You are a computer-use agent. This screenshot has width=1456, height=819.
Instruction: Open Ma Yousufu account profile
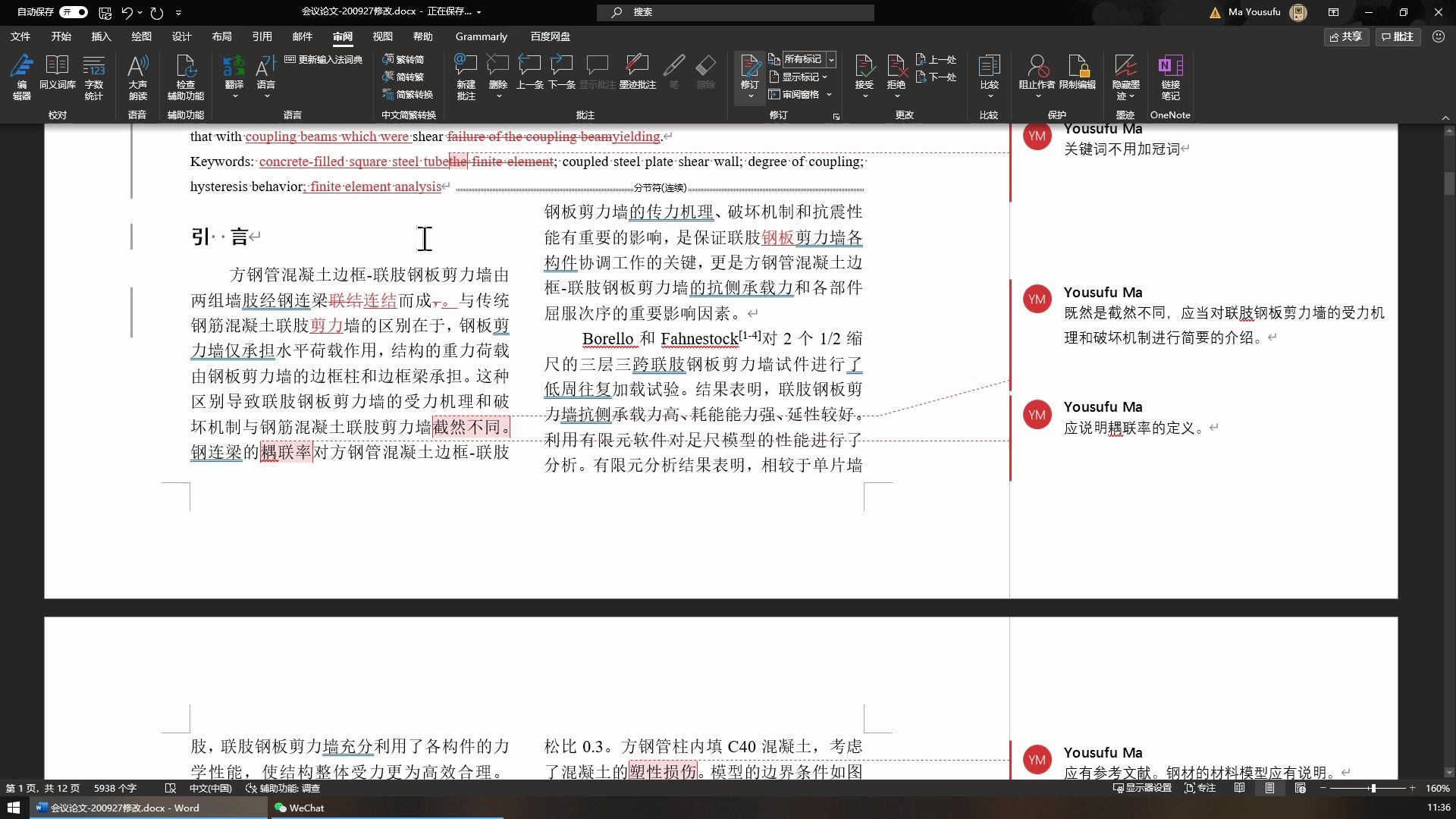[x=1267, y=12]
